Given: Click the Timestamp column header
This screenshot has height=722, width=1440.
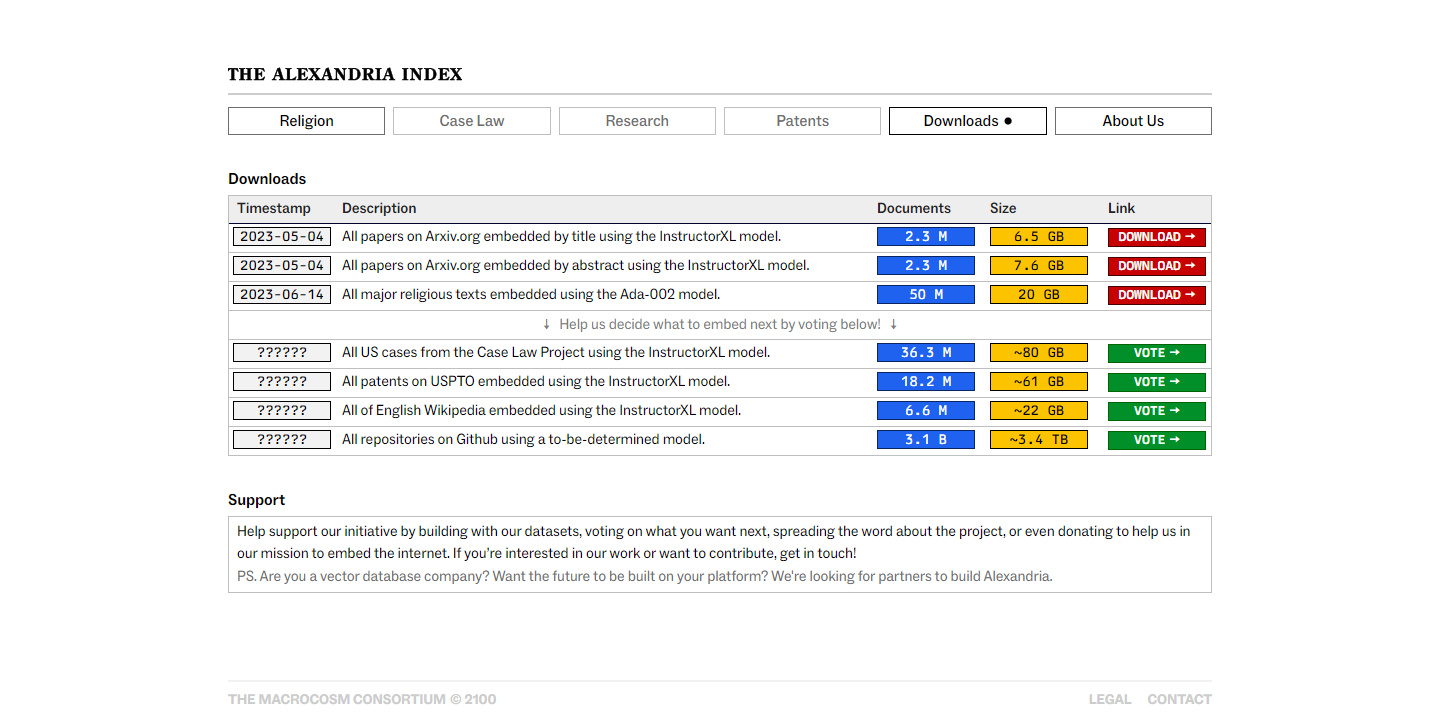Looking at the screenshot, I should click(274, 209).
